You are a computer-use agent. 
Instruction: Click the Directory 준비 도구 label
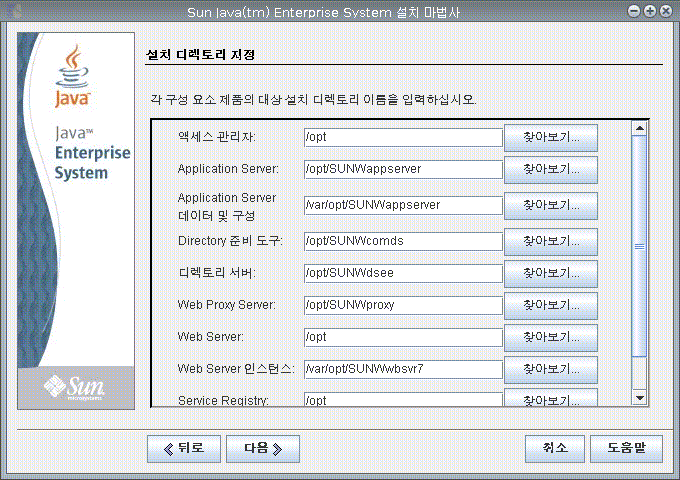tap(230, 241)
